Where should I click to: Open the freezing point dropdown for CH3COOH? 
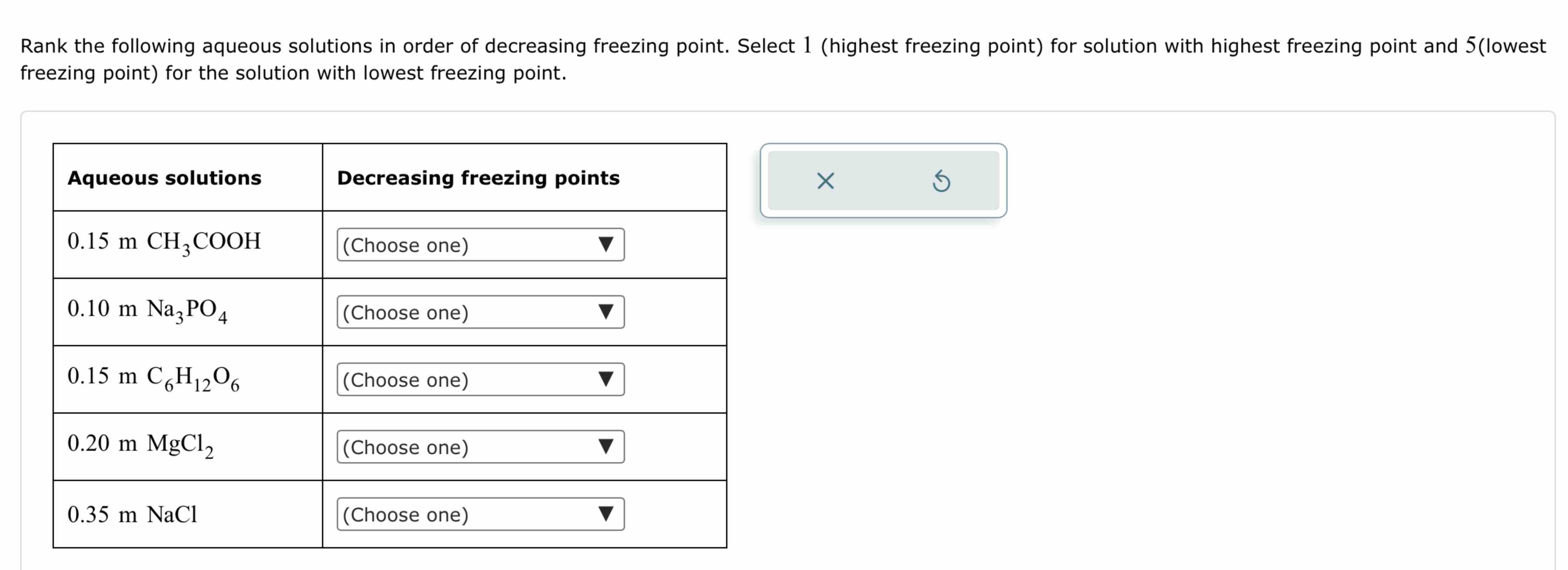(x=480, y=245)
